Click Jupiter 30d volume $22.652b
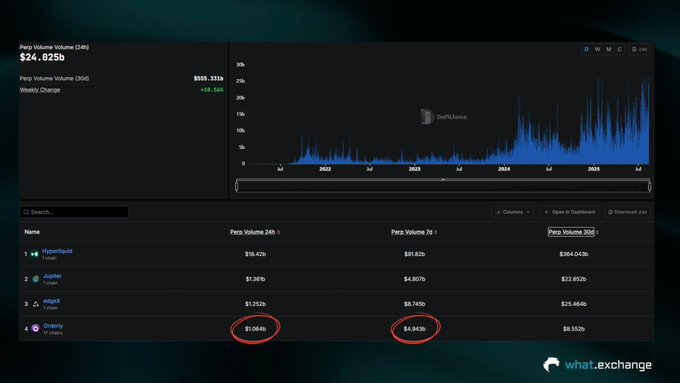Screen dimensions: 680x383 (x=574, y=279)
